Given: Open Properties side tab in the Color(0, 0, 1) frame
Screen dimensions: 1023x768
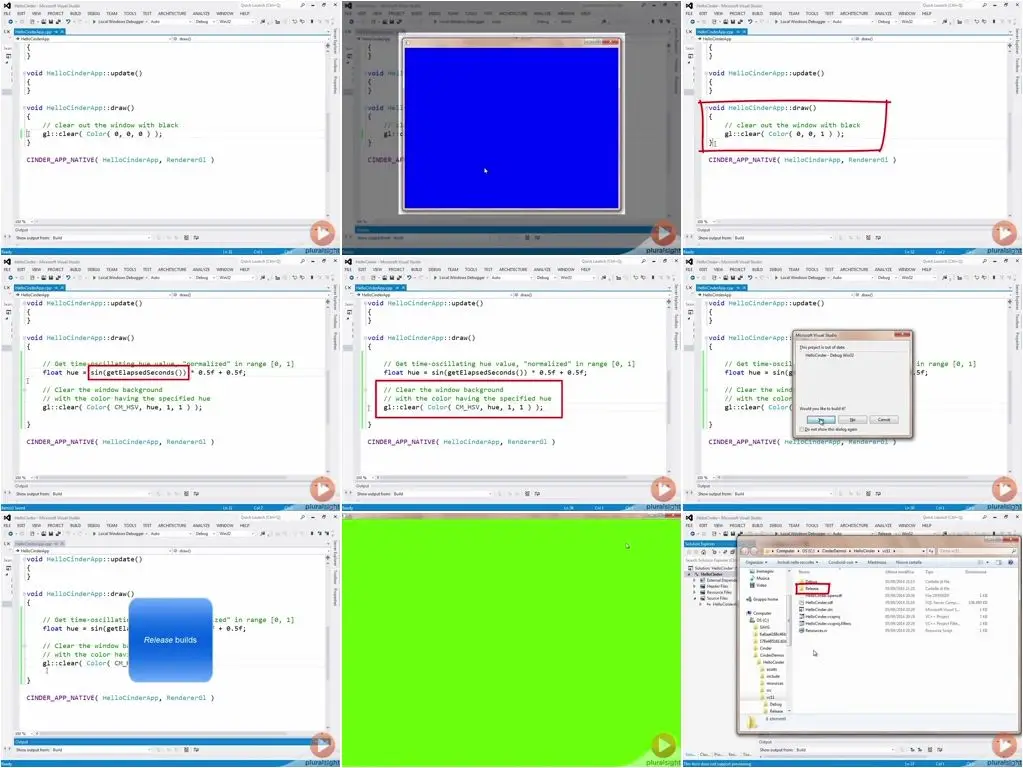Looking at the screenshot, I should coord(1017,85).
